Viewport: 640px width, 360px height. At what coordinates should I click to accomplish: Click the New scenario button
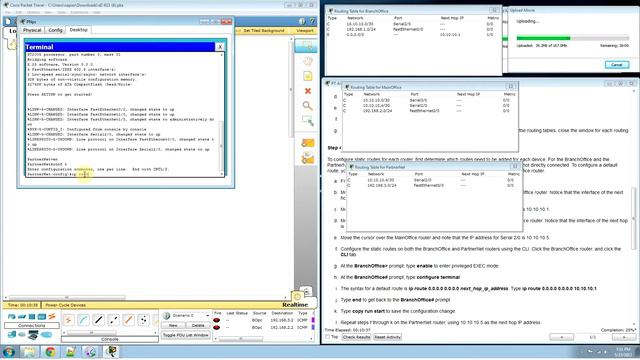coord(173,325)
